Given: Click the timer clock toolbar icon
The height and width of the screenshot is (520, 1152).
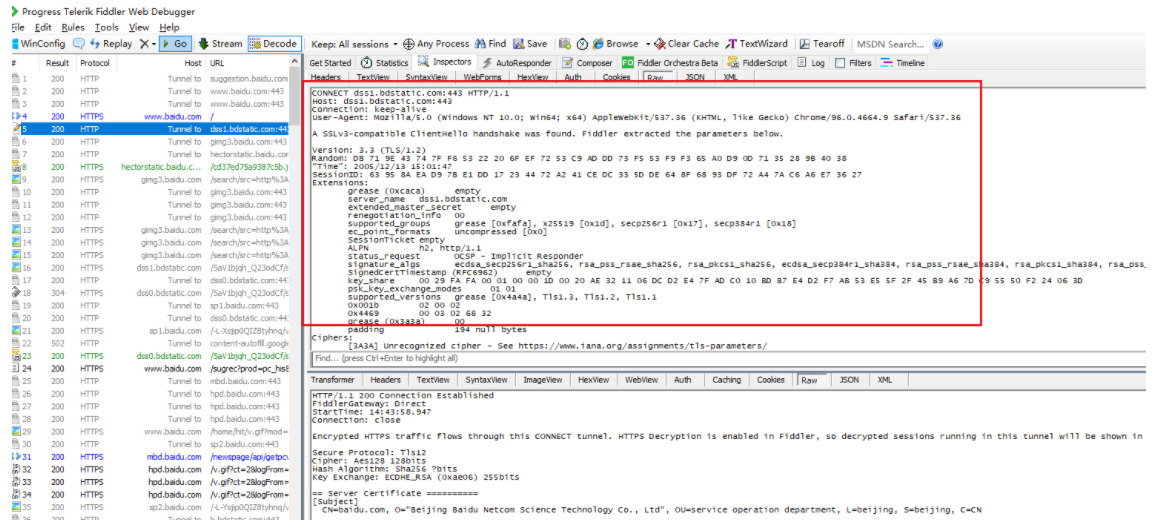Looking at the screenshot, I should coord(582,44).
